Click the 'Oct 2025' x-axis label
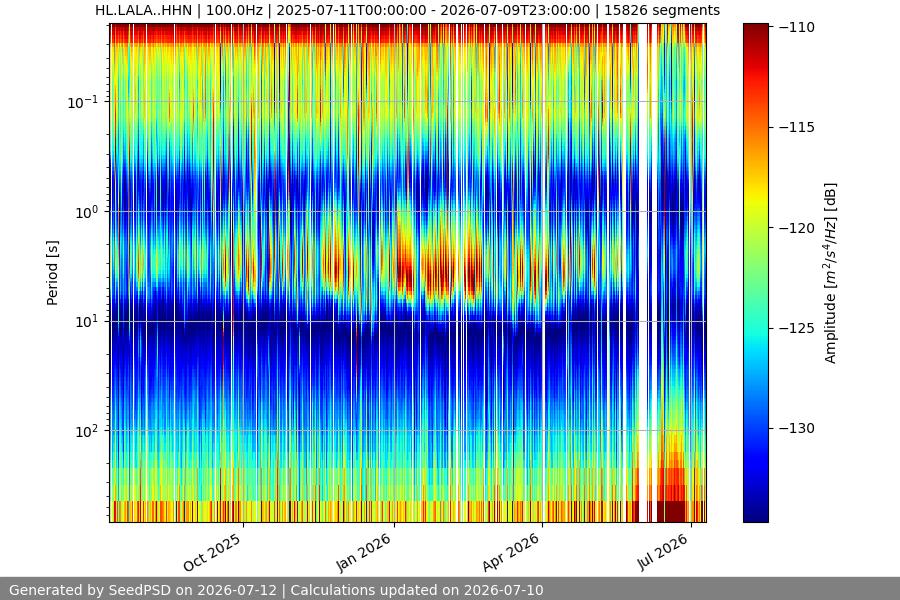Image resolution: width=900 pixels, height=600 pixels. [x=212, y=552]
